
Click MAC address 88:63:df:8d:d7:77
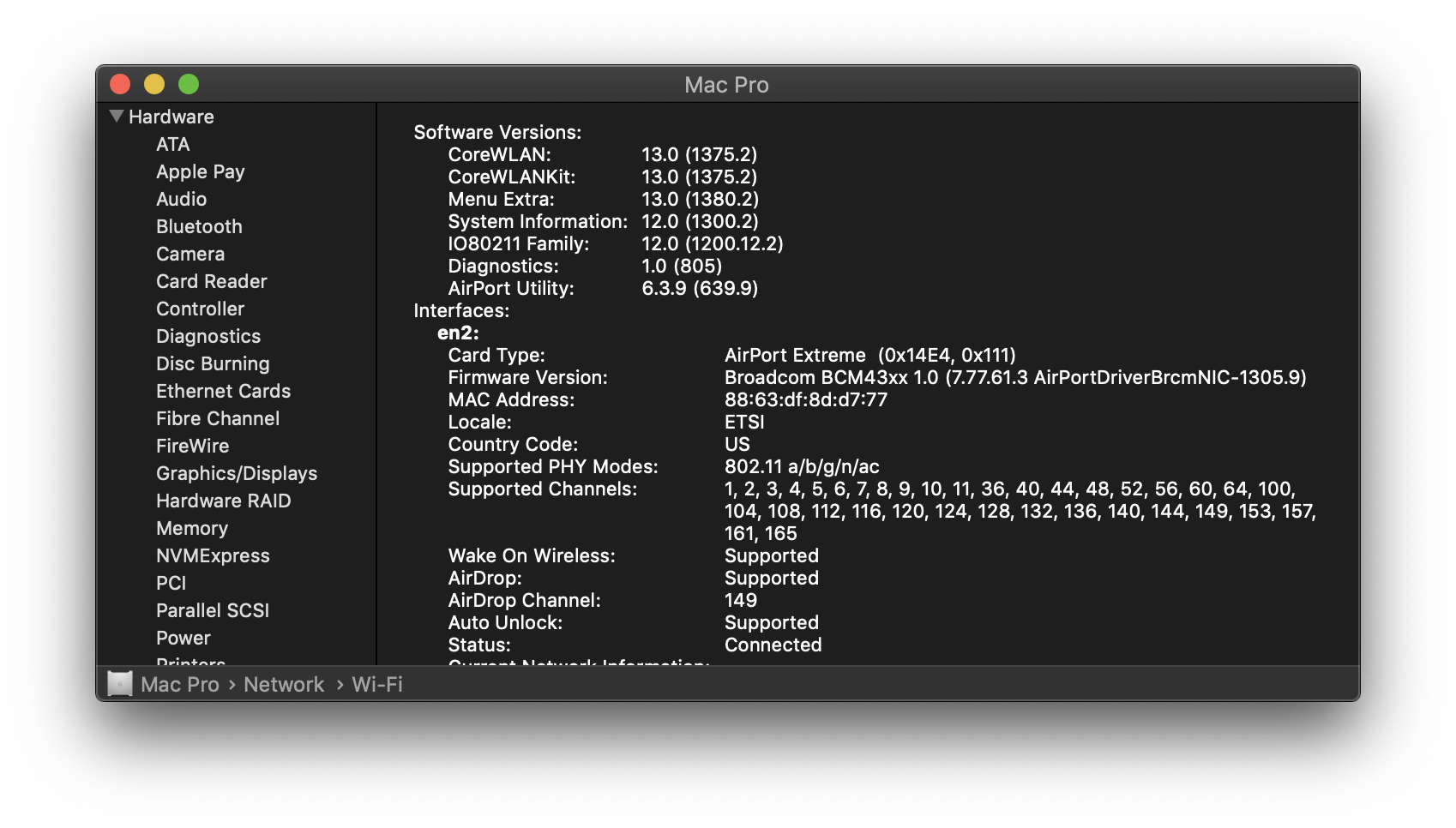click(806, 399)
